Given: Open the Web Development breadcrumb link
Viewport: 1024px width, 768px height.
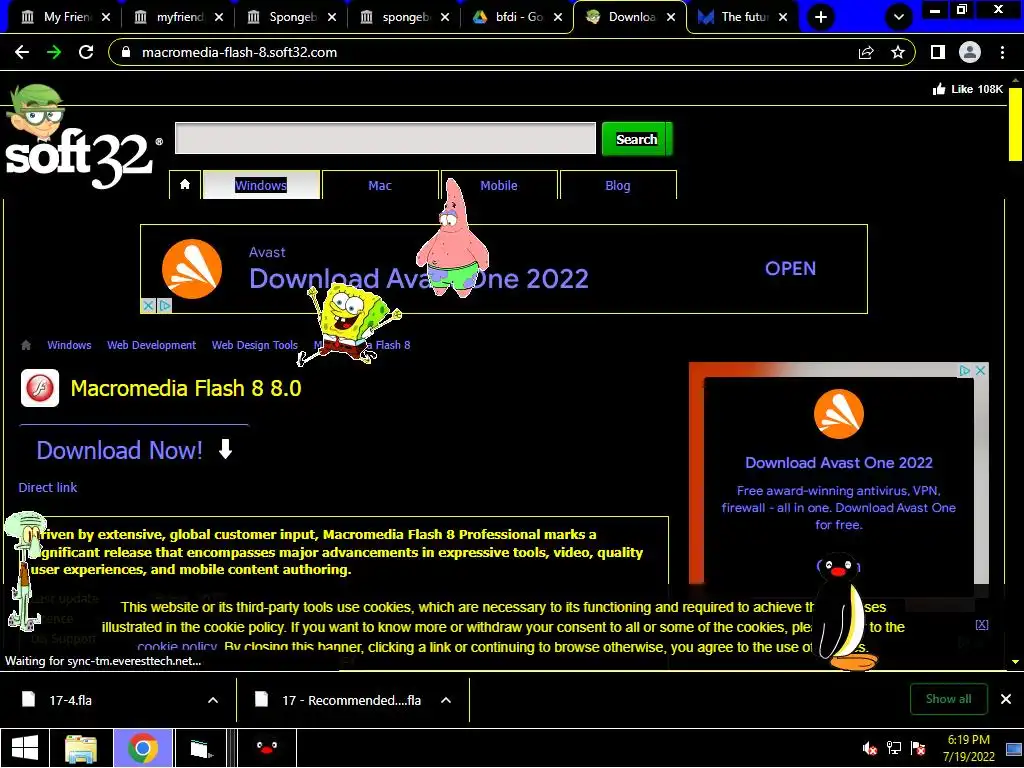Looking at the screenshot, I should (152, 345).
